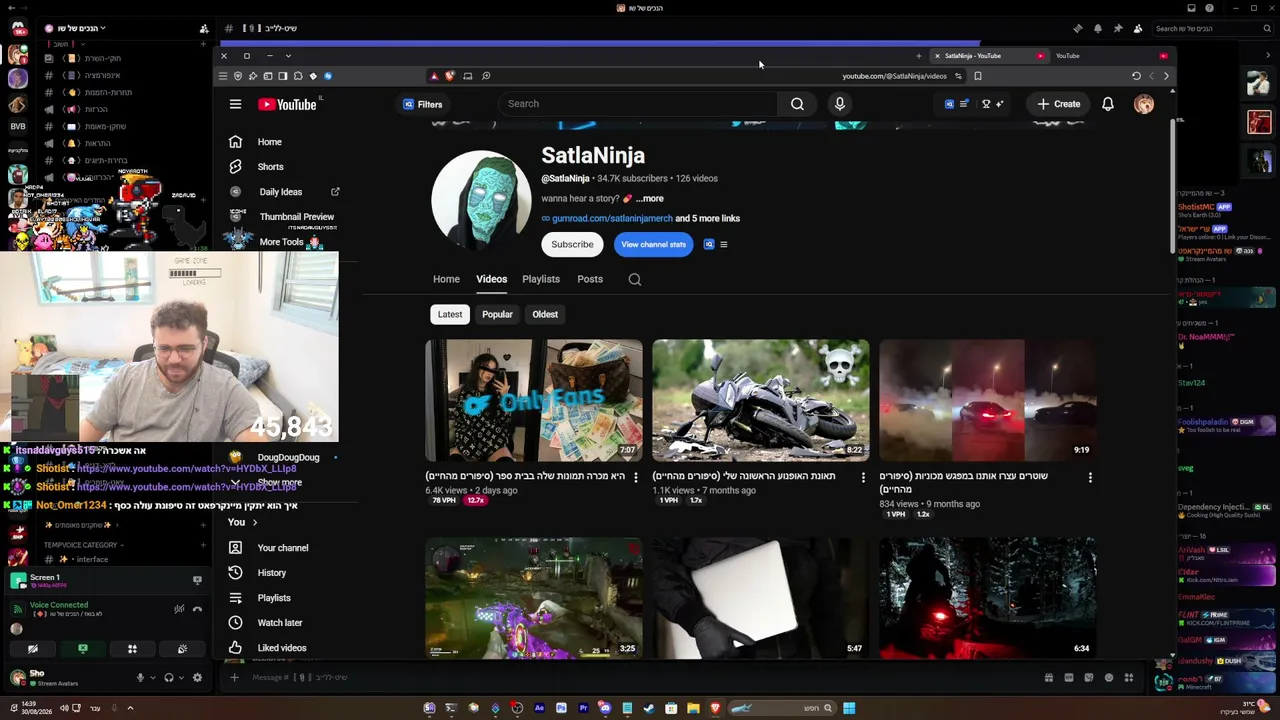Toggle Discord noise suppression icon
The image size is (1280, 720).
click(179, 609)
